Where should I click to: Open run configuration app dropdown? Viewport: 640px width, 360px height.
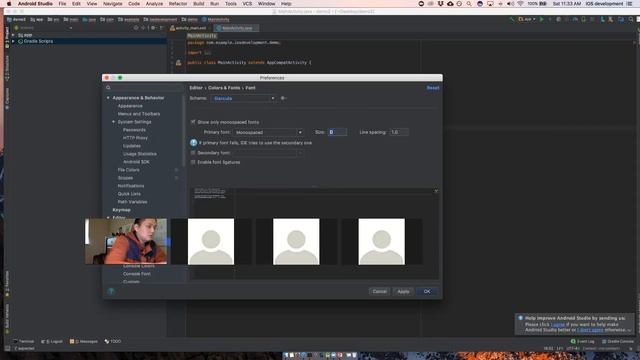tap(527, 19)
